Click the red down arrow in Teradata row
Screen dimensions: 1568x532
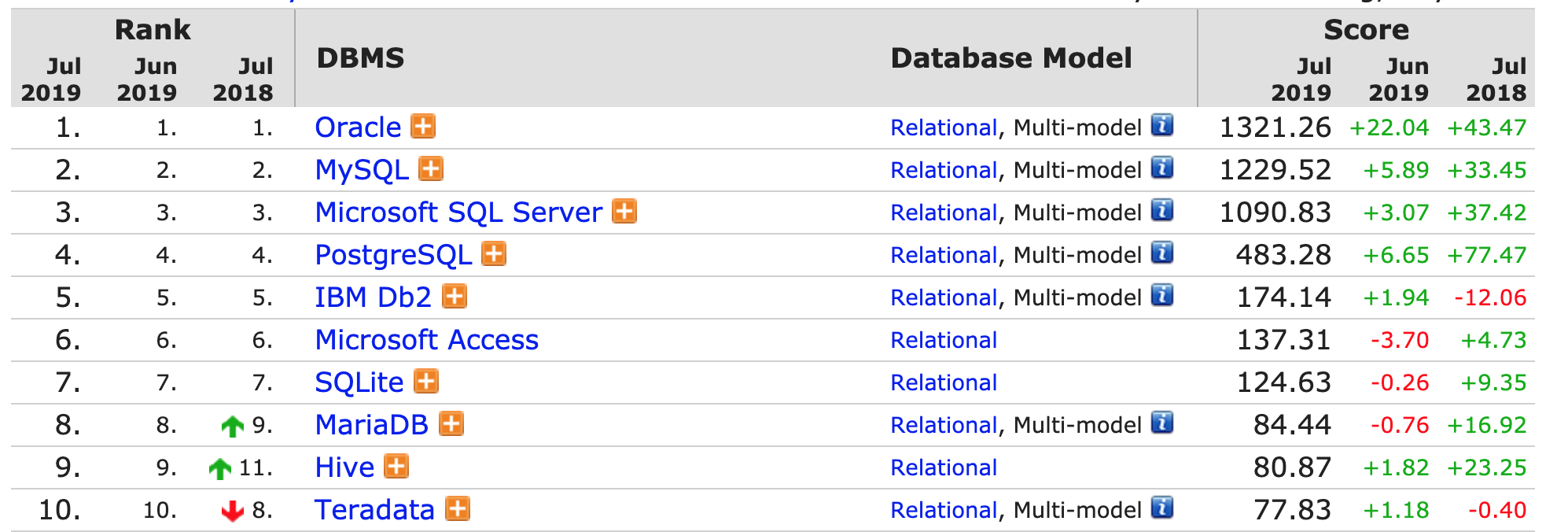[233, 512]
